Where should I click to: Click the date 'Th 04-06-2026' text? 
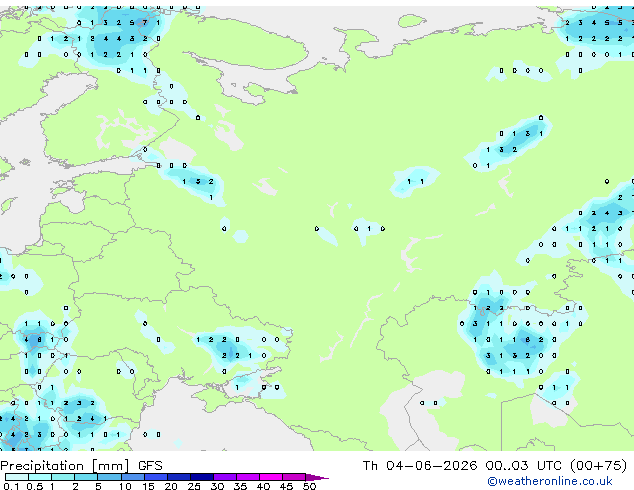420,466
